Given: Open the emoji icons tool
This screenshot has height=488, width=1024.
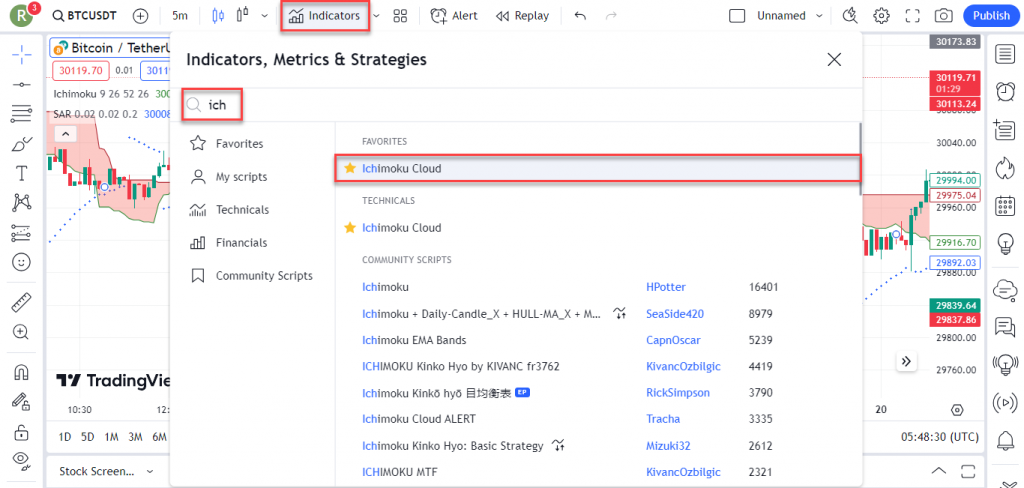Looking at the screenshot, I should [x=22, y=262].
